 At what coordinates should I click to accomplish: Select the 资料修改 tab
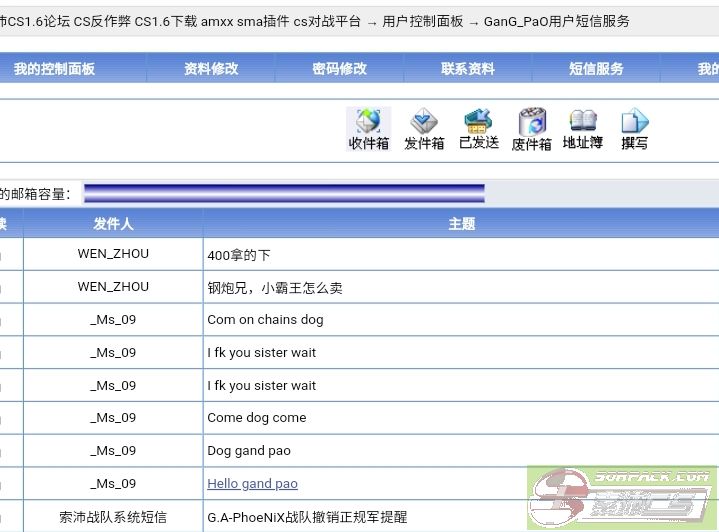(x=211, y=69)
